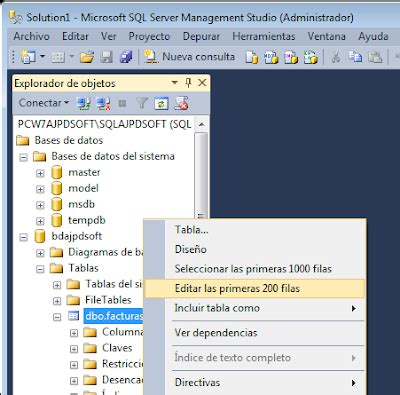Collapse the bdajpdsoft database node
Image resolution: width=400 pixels, height=395 pixels.
click(x=23, y=237)
